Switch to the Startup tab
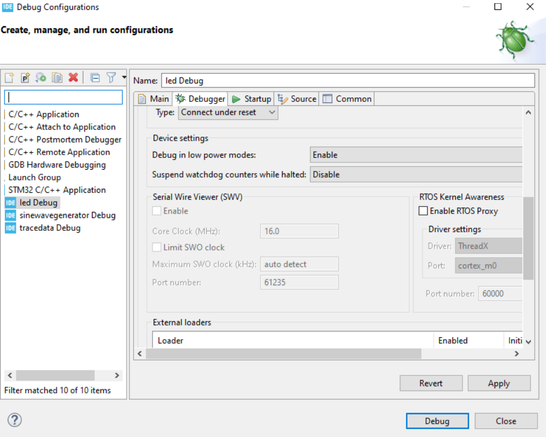 click(251, 99)
